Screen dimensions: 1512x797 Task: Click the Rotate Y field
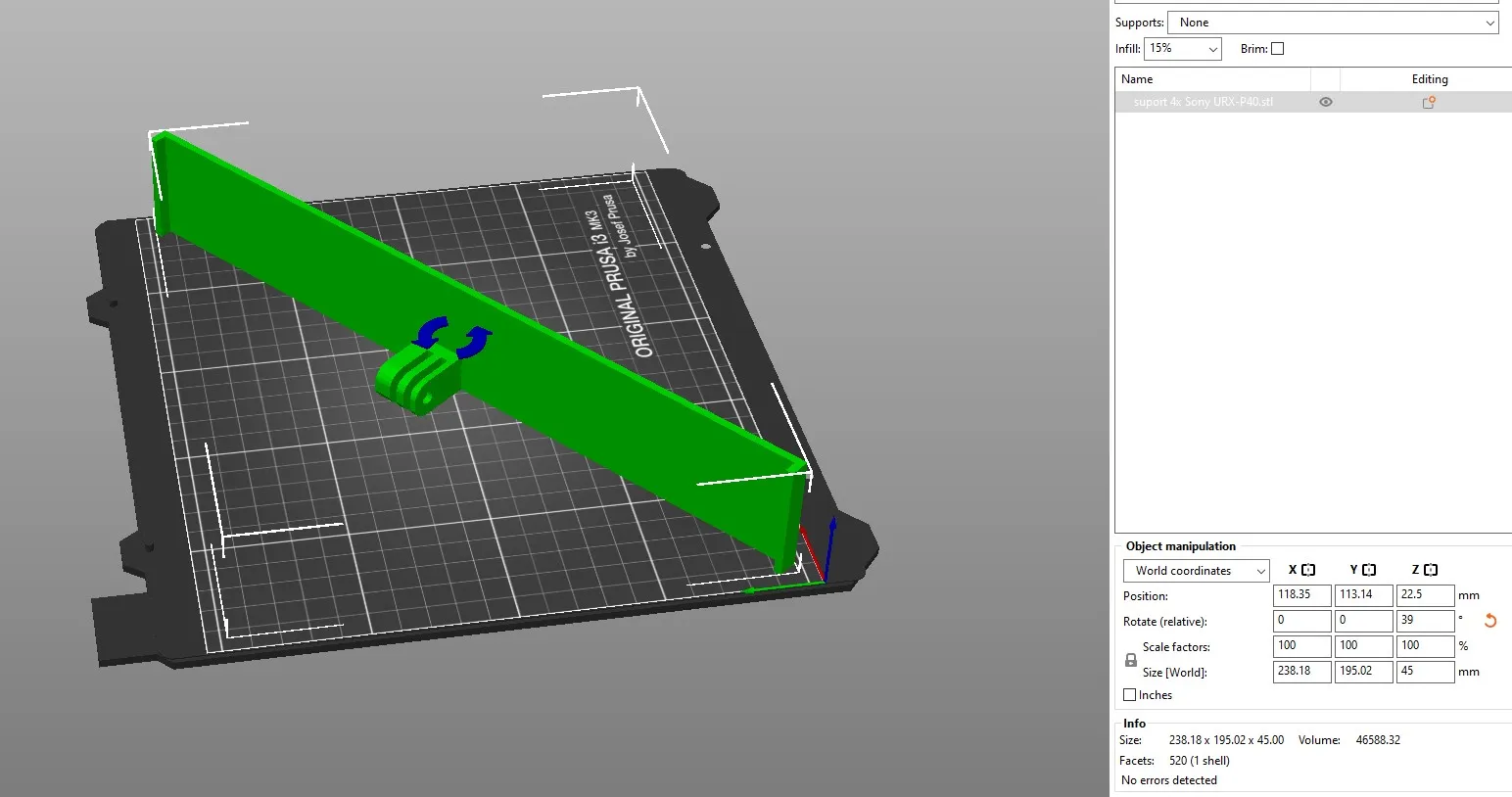1363,621
